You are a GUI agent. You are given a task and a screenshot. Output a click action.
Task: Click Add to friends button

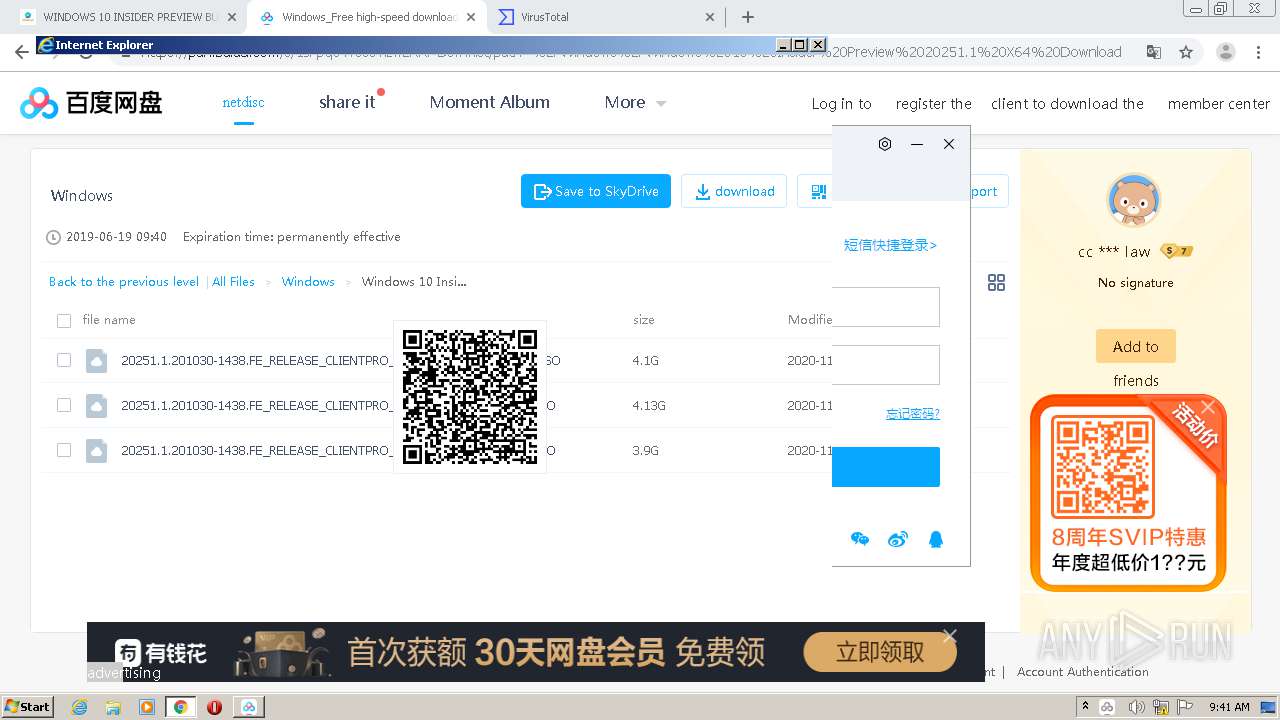click(x=1135, y=346)
